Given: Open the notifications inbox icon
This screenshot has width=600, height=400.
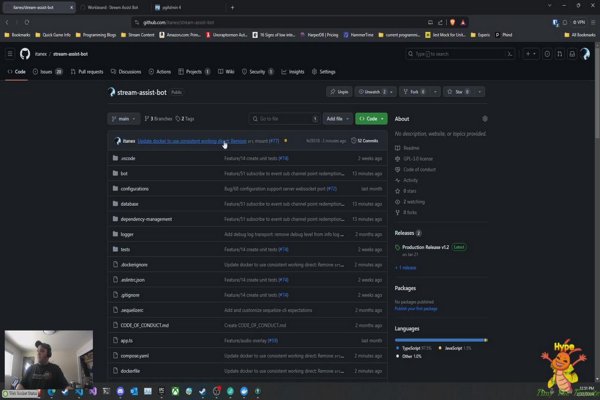Looking at the screenshot, I should coord(572,54).
